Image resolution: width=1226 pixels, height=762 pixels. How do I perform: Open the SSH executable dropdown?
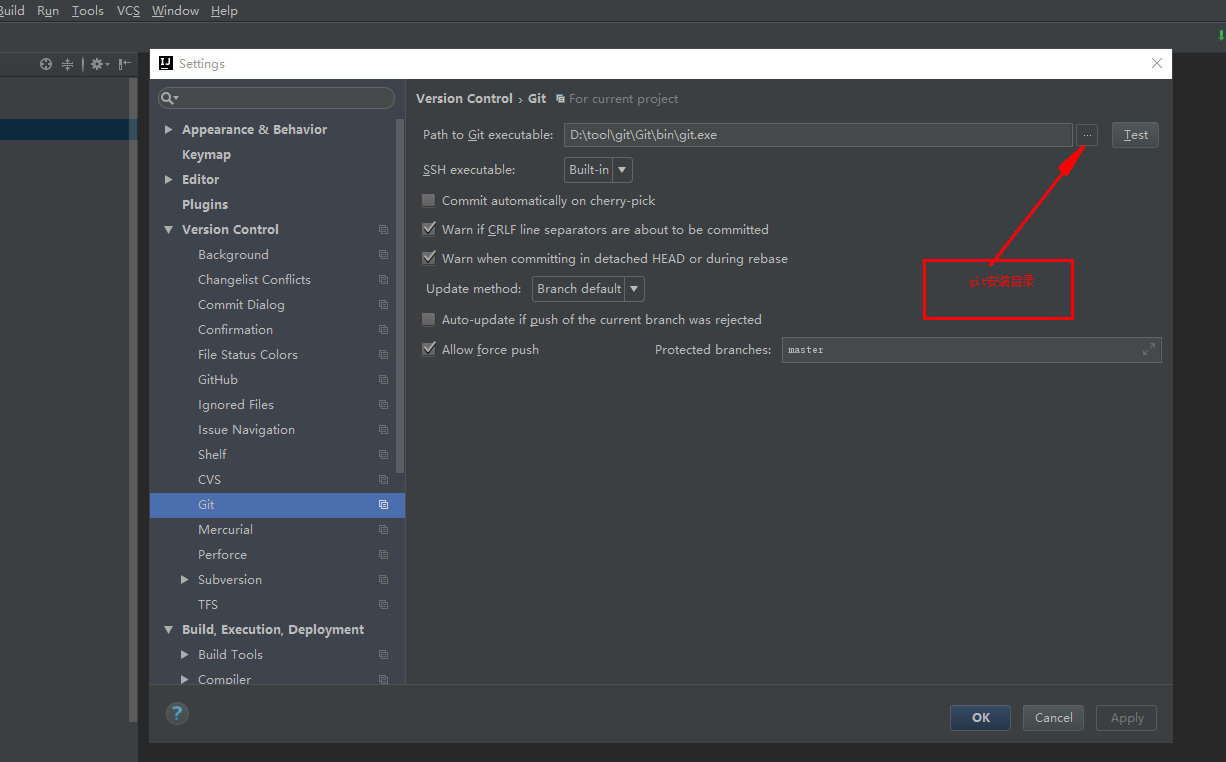598,170
